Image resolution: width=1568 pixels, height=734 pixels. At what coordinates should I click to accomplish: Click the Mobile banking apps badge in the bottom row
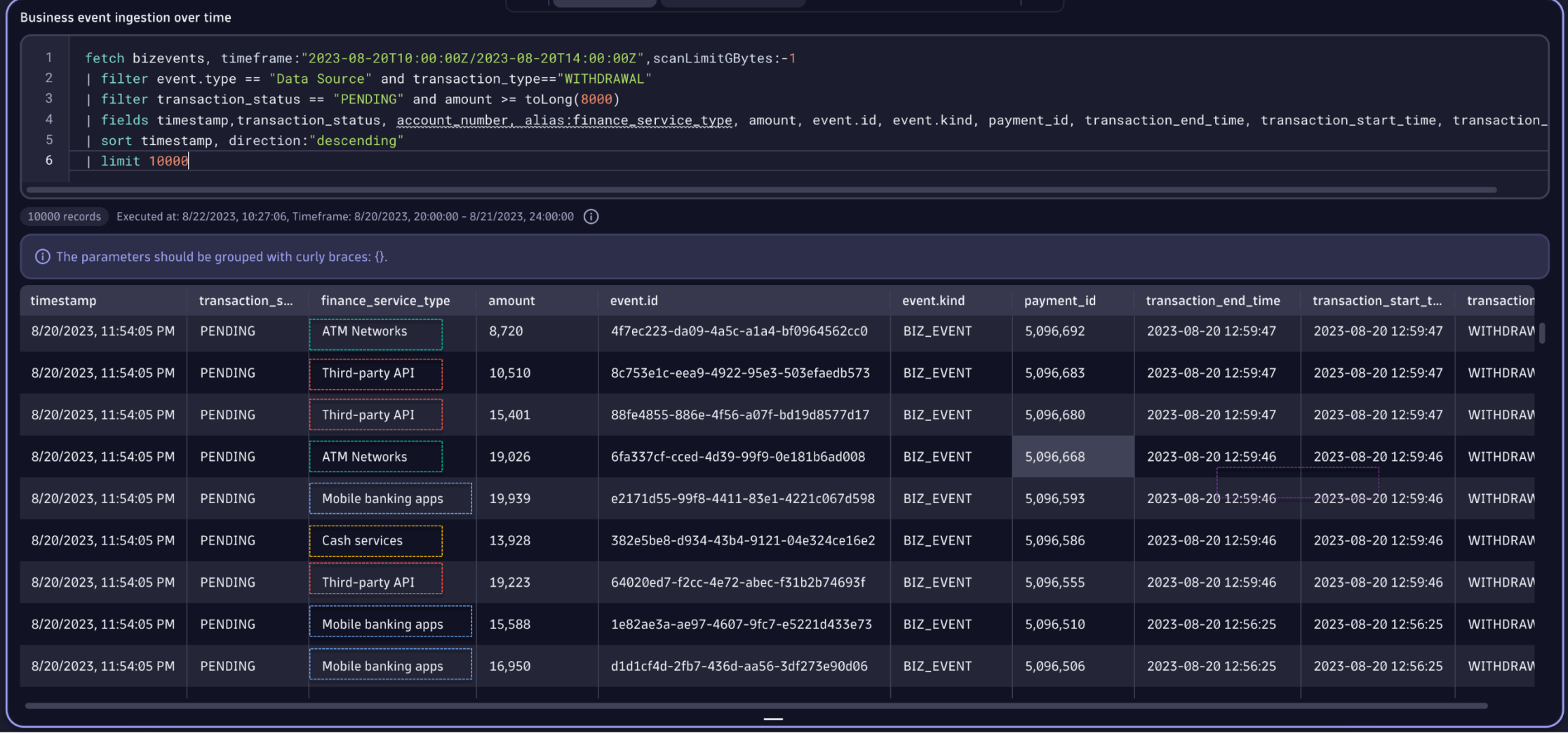click(390, 665)
